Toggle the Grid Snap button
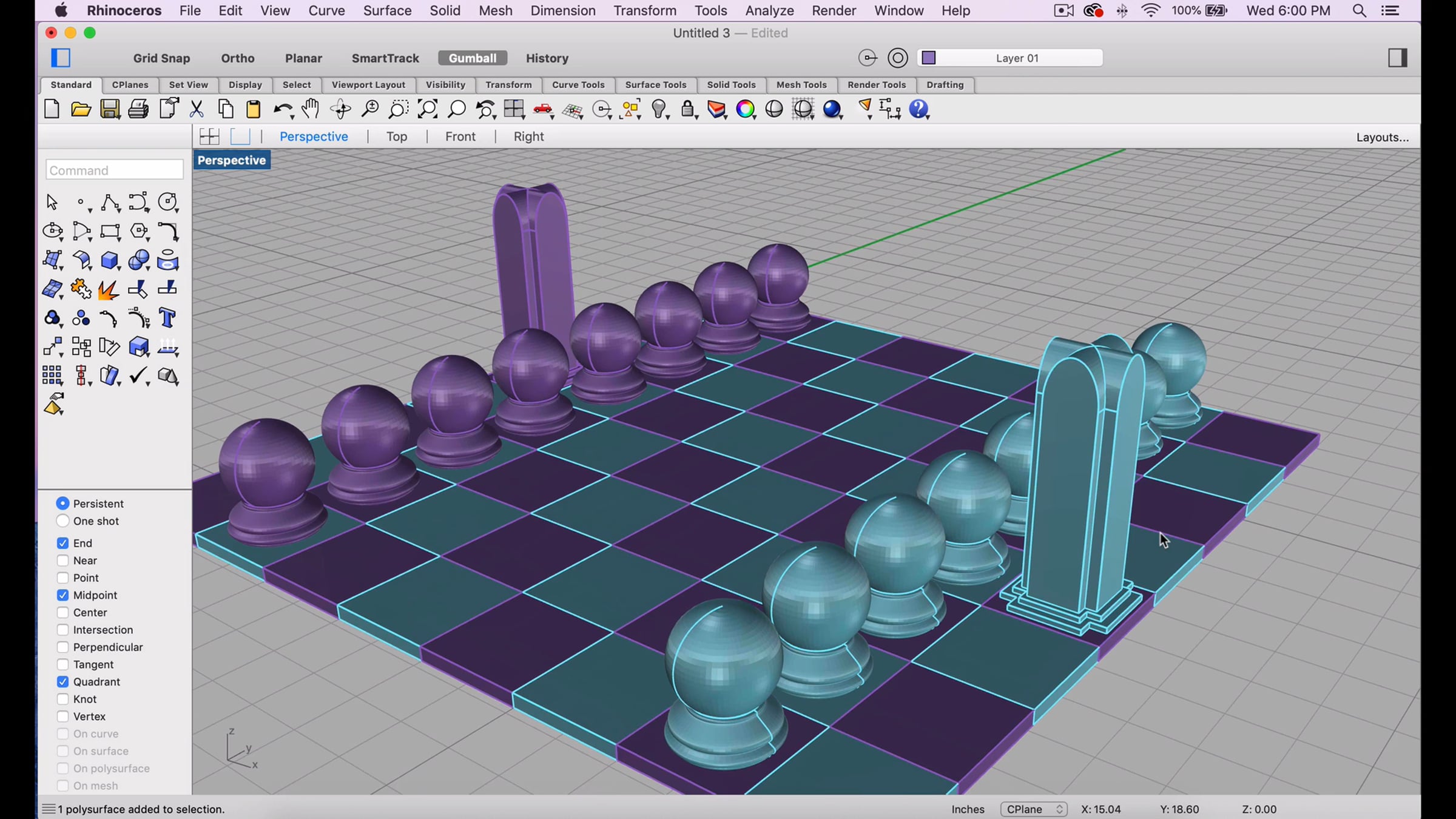The height and width of the screenshot is (819, 1456). coord(161,58)
